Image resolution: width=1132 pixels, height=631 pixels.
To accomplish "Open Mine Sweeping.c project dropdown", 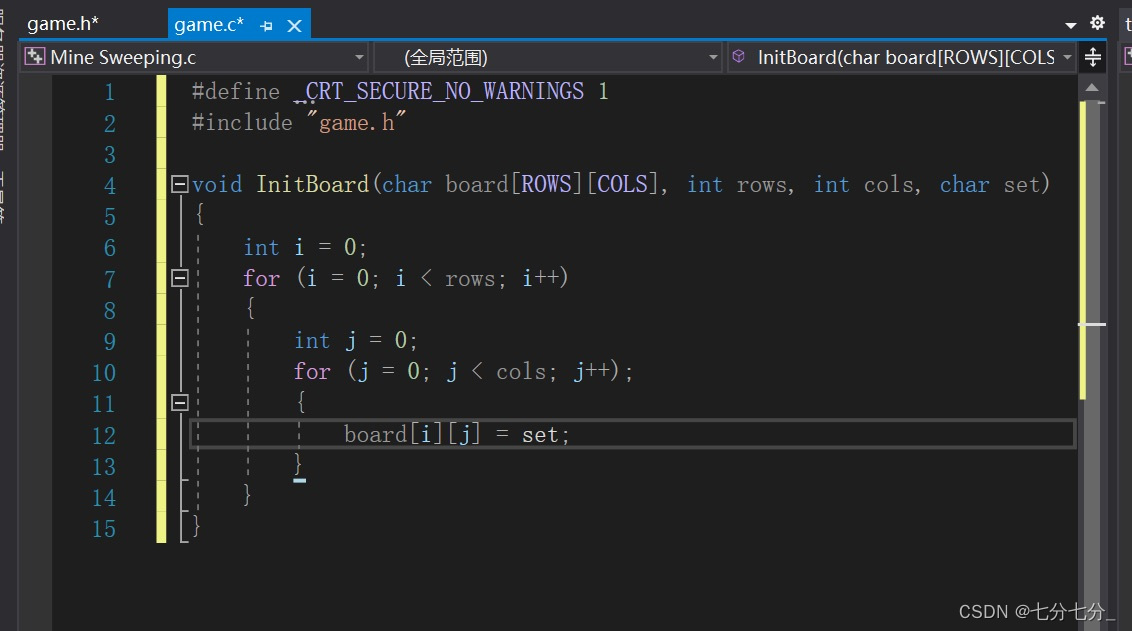I will coord(359,57).
